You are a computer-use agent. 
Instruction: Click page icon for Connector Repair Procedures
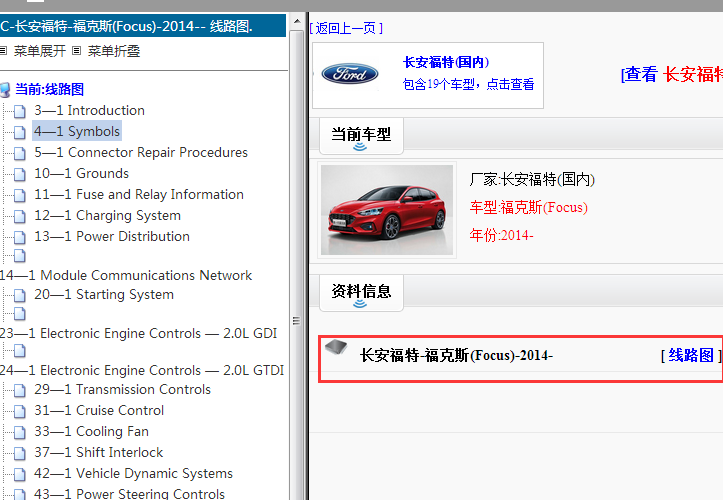point(19,153)
